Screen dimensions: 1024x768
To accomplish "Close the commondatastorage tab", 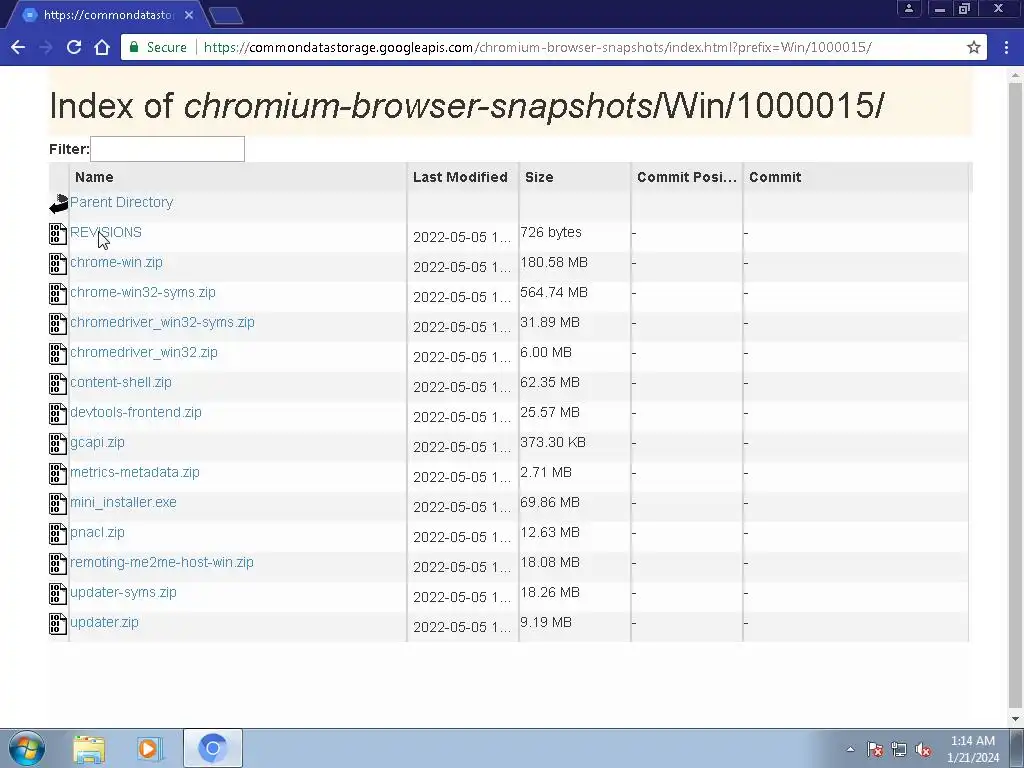I will pos(189,14).
